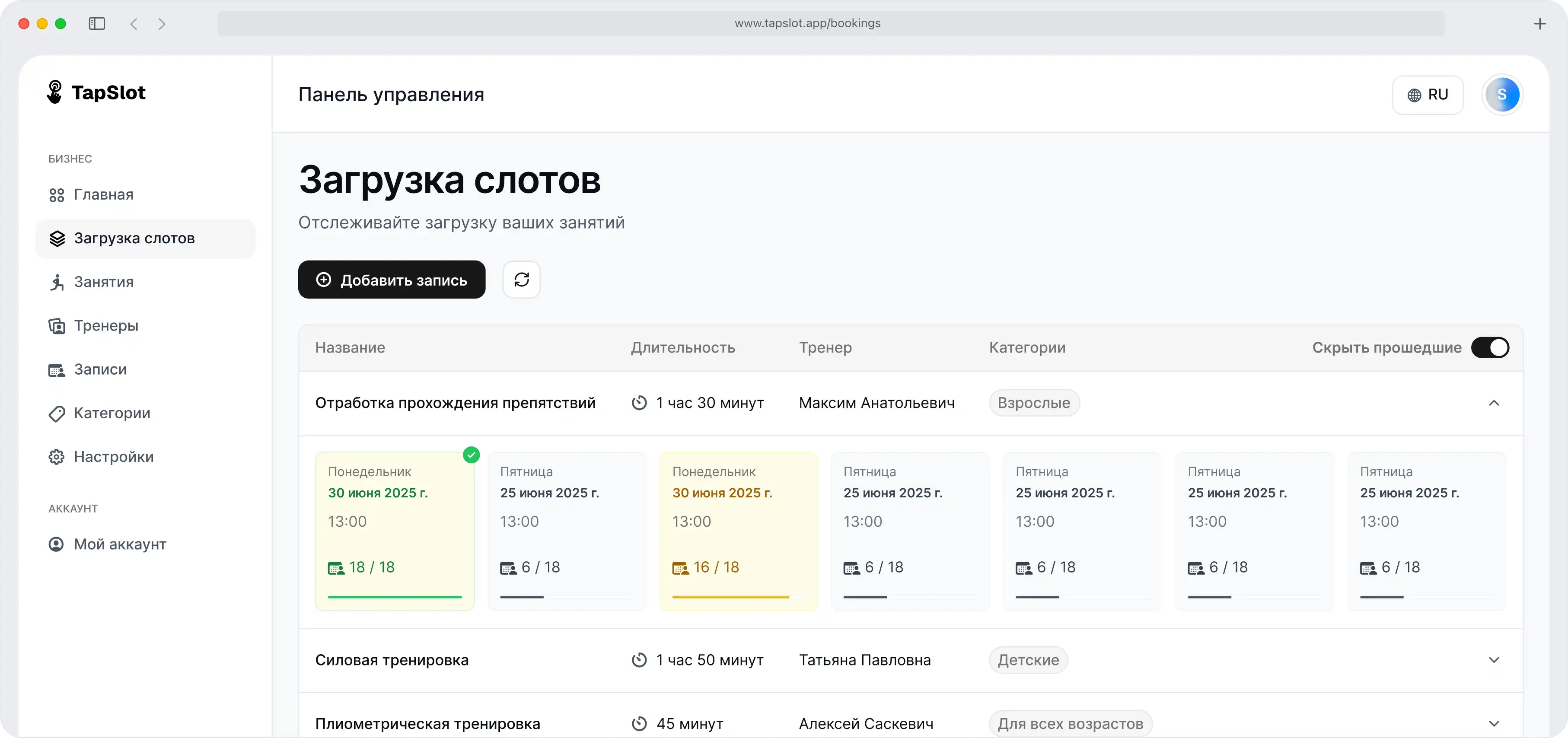Click clock icon beside 1 час 50 минут
1568x738 pixels.
tap(639, 660)
